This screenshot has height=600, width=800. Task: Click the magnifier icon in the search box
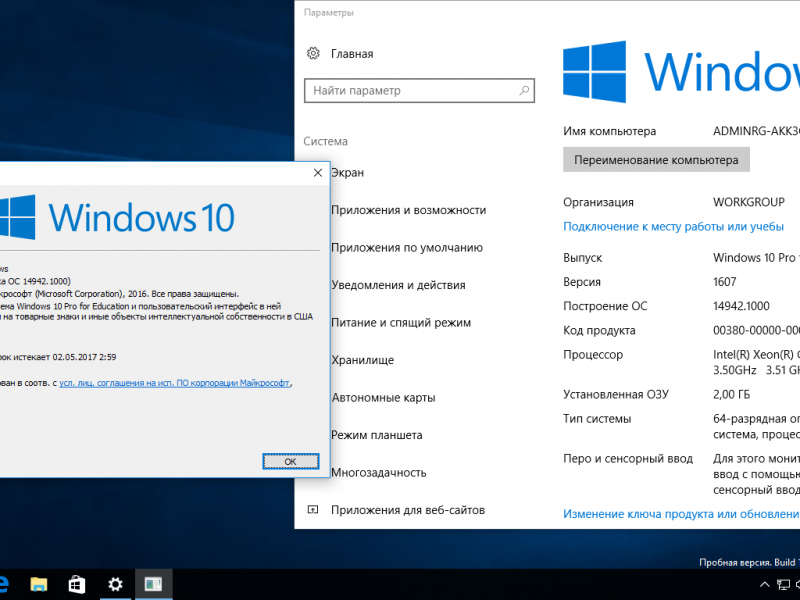pyautogui.click(x=524, y=91)
